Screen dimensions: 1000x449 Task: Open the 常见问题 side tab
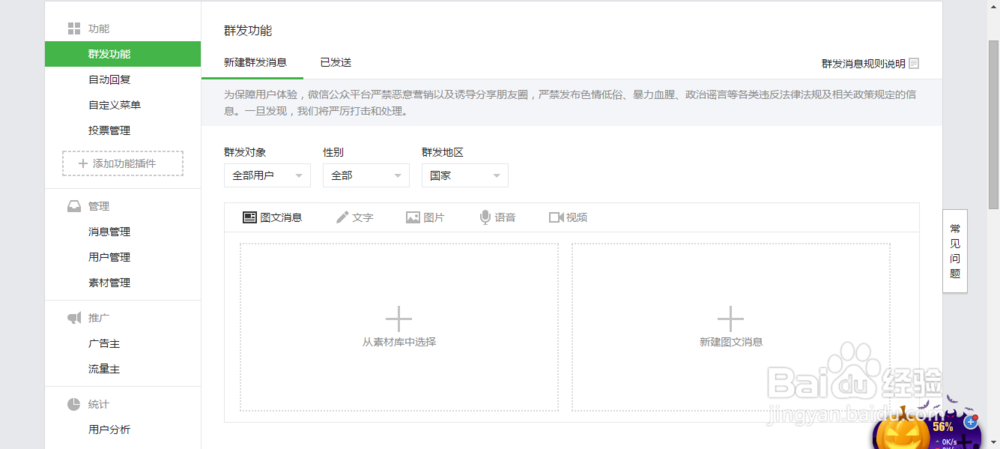955,251
